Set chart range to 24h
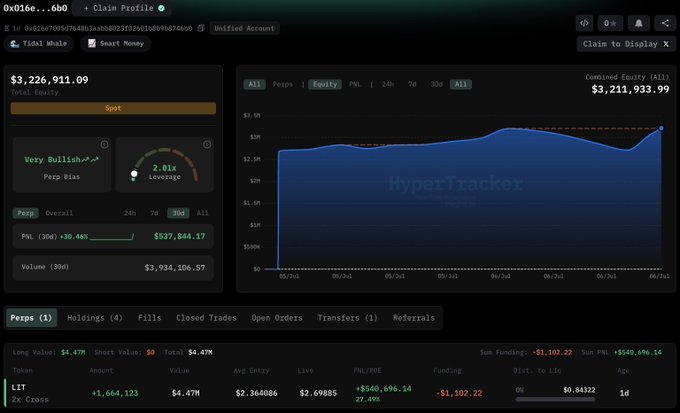The width and height of the screenshot is (680, 413). coord(388,84)
